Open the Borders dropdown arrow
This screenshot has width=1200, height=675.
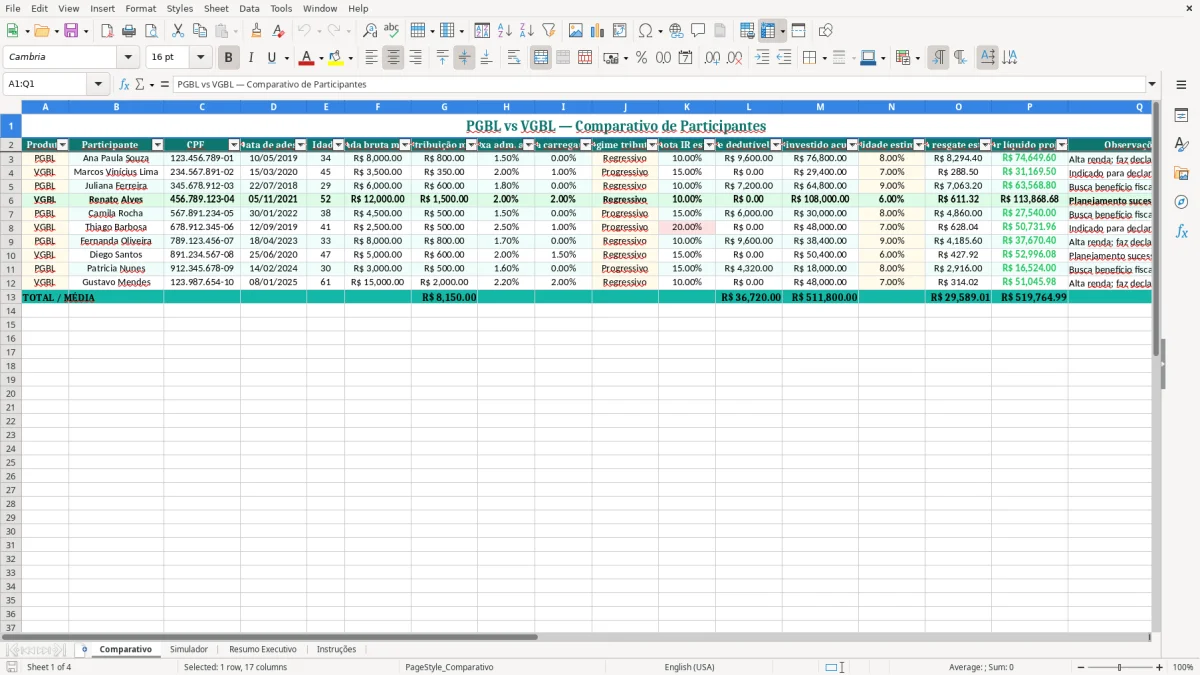823,58
